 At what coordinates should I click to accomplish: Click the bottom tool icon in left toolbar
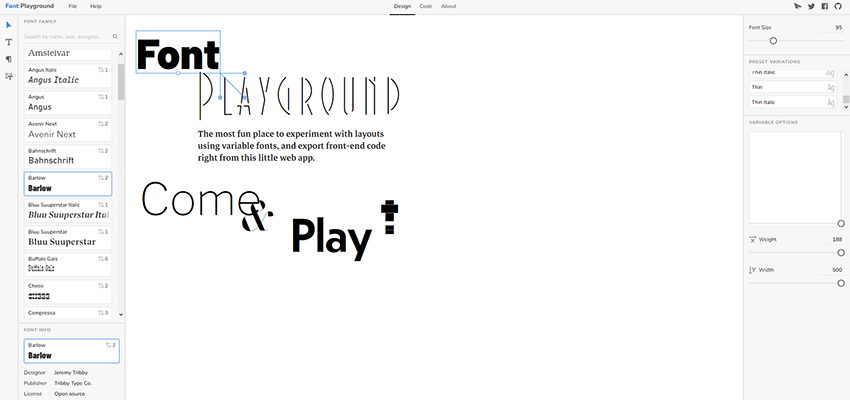pyautogui.click(x=9, y=76)
